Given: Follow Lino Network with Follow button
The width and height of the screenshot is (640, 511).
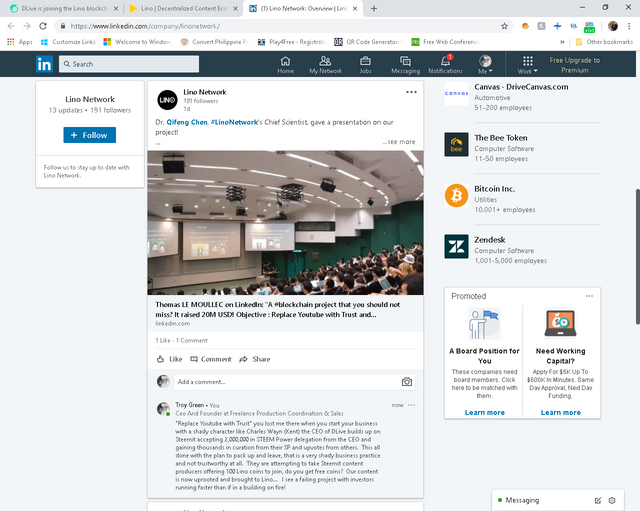Looking at the screenshot, I should click(89, 135).
